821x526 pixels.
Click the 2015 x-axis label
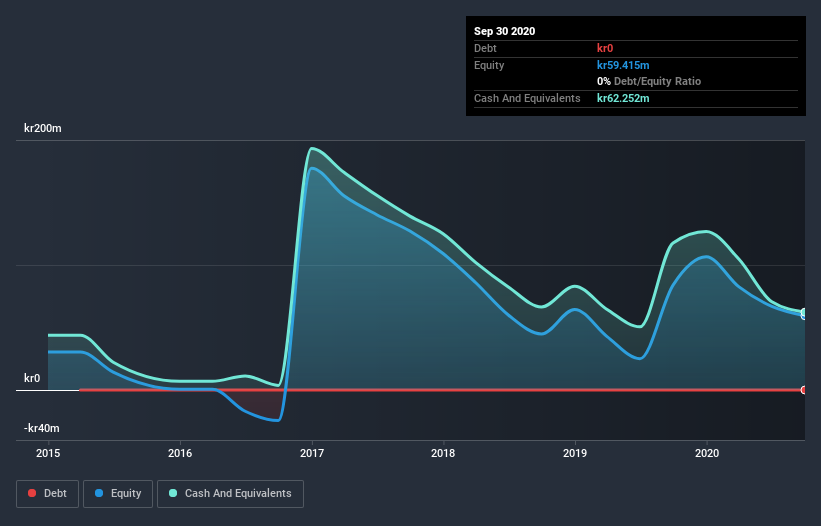click(x=48, y=453)
